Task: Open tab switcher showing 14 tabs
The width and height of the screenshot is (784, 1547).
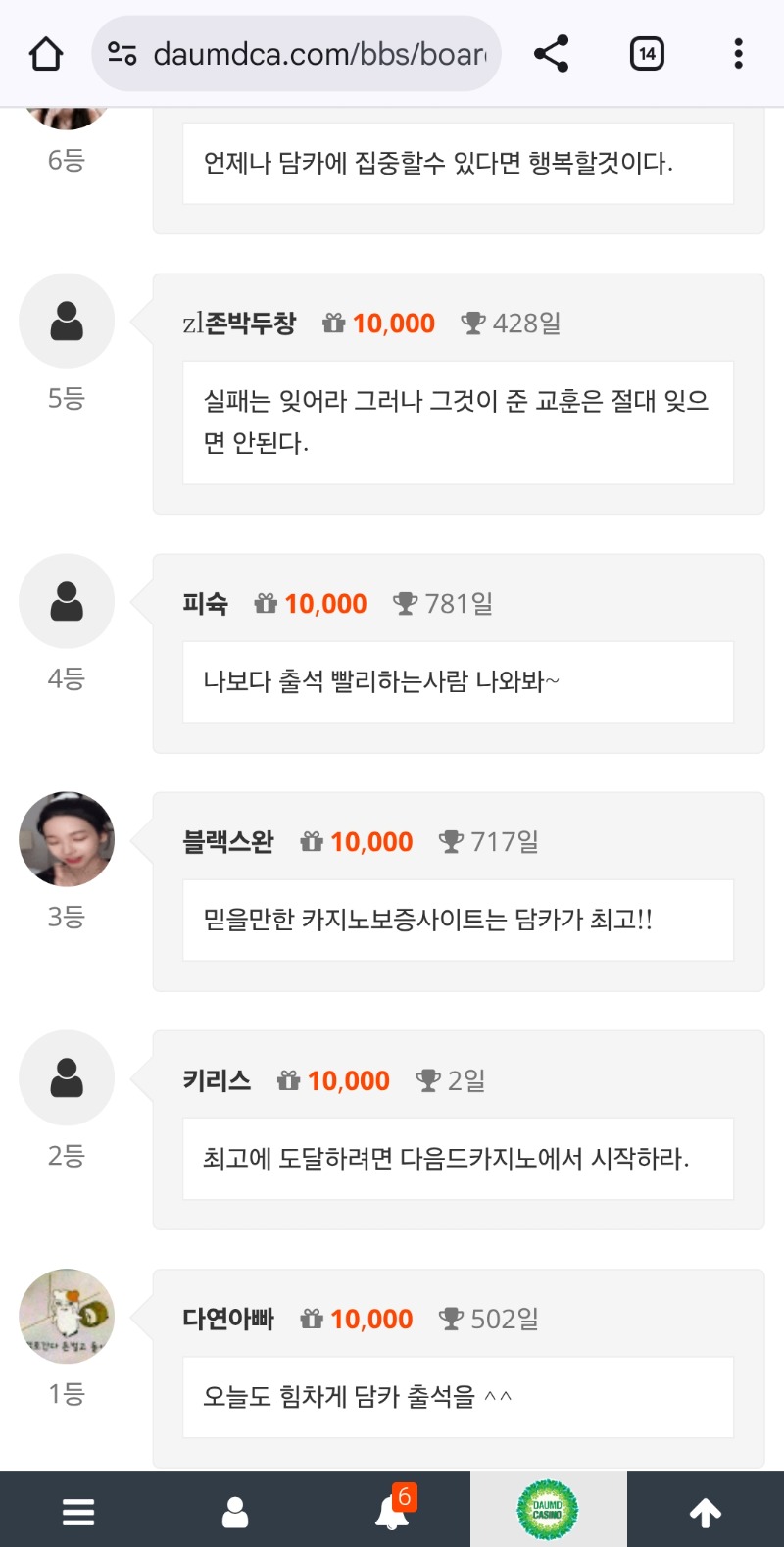Action: point(646,54)
